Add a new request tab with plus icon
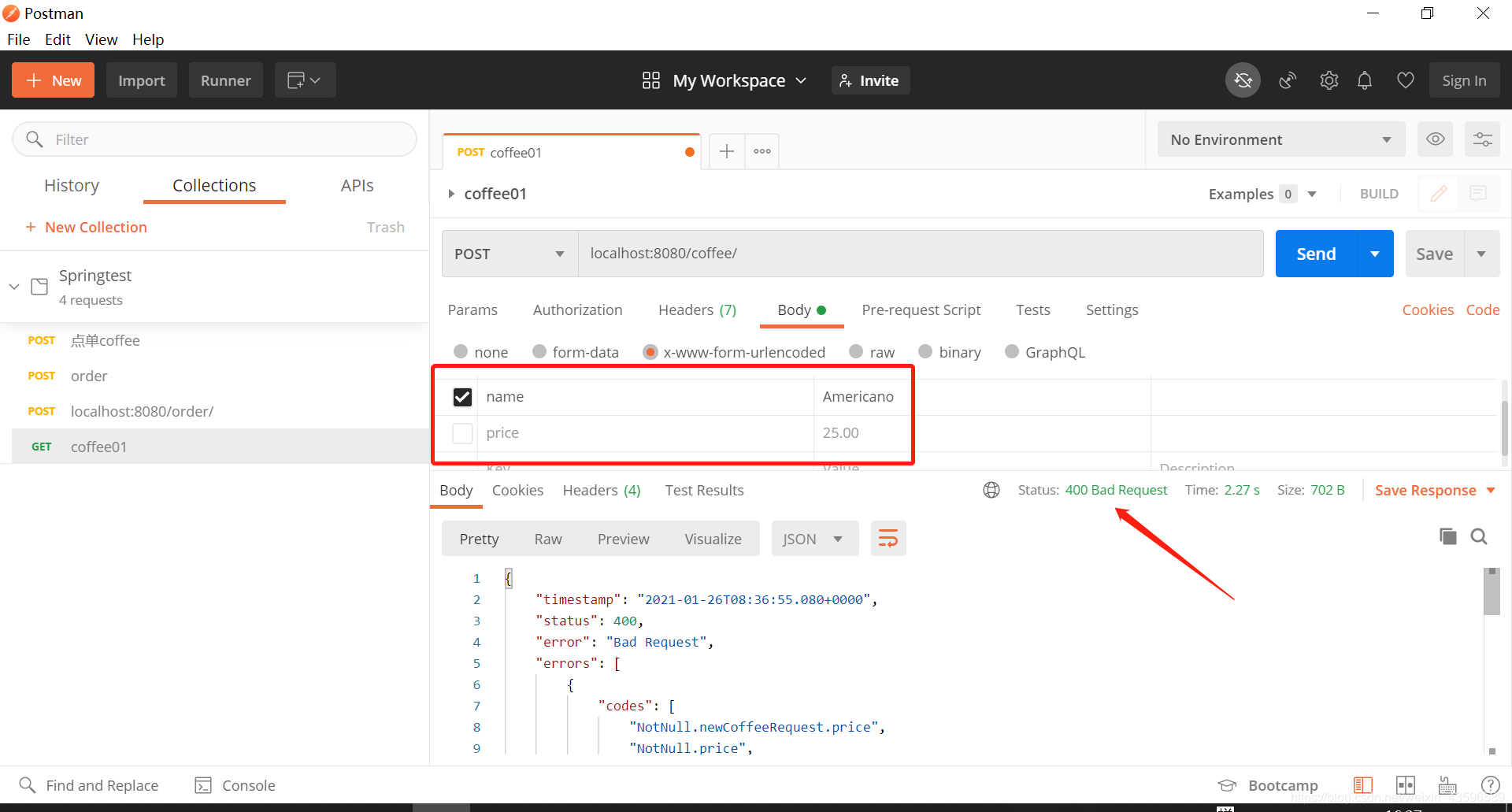Viewport: 1512px width, 812px height. click(727, 151)
